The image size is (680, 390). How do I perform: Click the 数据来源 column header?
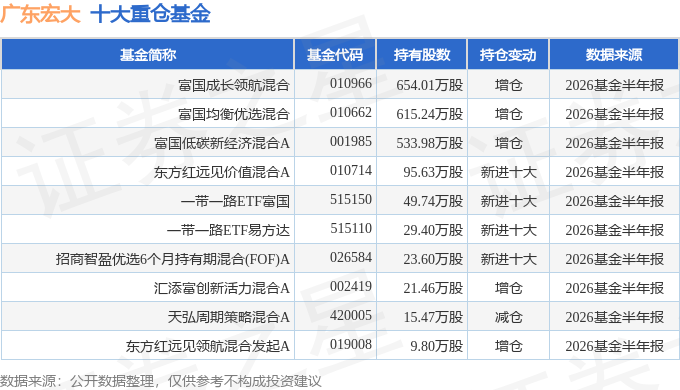tap(614, 55)
